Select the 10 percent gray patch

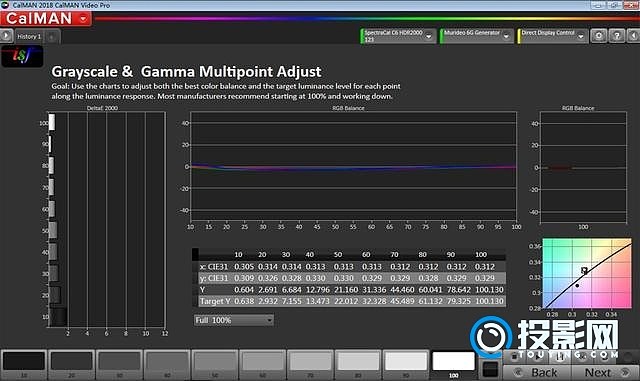click(x=24, y=363)
